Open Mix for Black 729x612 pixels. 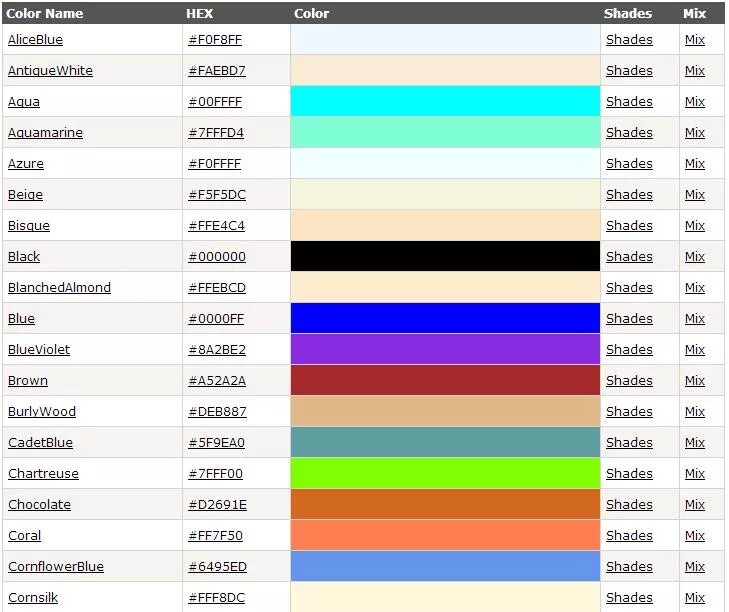695,257
